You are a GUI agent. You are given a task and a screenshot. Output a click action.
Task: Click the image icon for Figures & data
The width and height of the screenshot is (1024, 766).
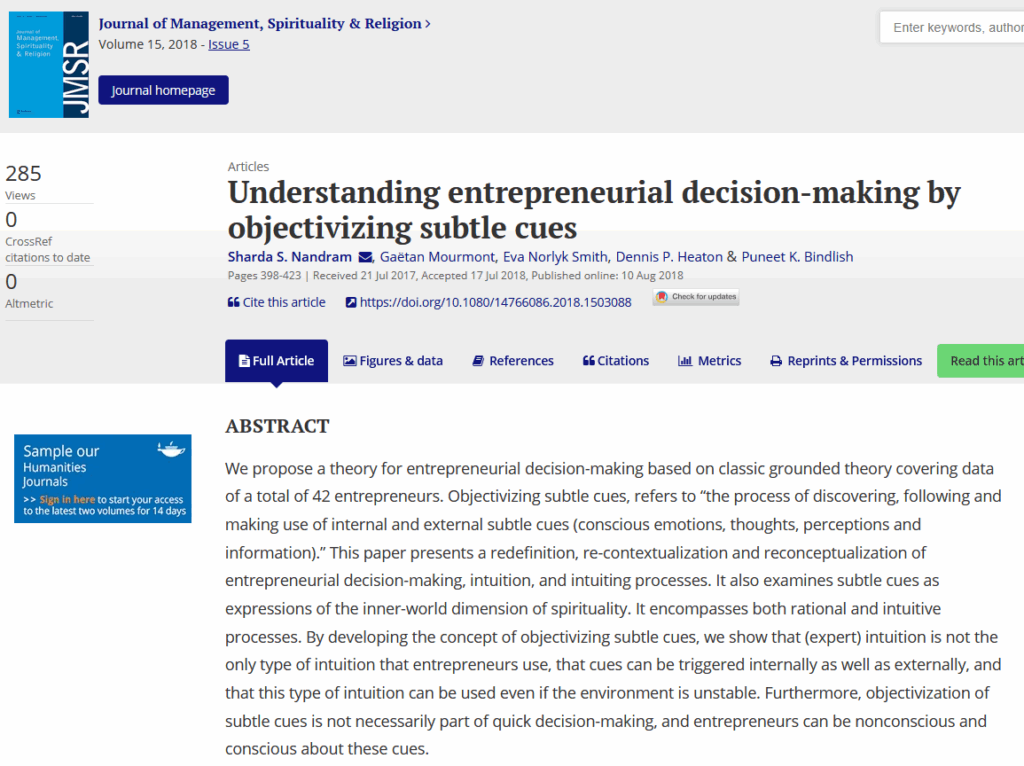(x=350, y=361)
